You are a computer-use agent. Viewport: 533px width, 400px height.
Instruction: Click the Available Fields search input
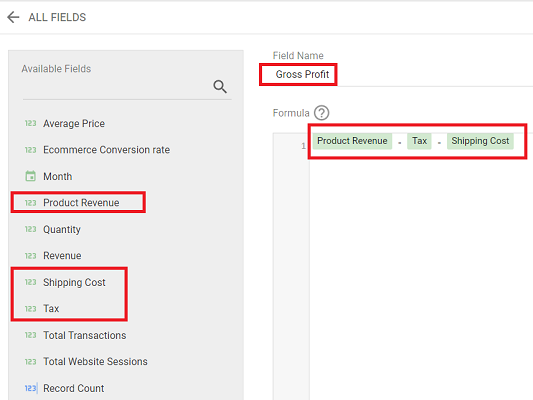[x=116, y=87]
